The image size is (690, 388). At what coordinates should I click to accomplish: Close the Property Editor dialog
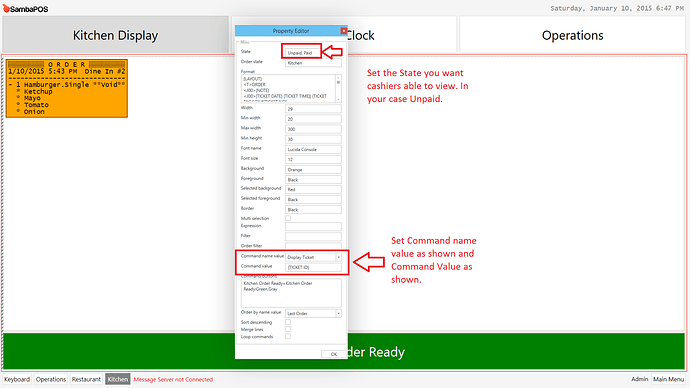[344, 31]
